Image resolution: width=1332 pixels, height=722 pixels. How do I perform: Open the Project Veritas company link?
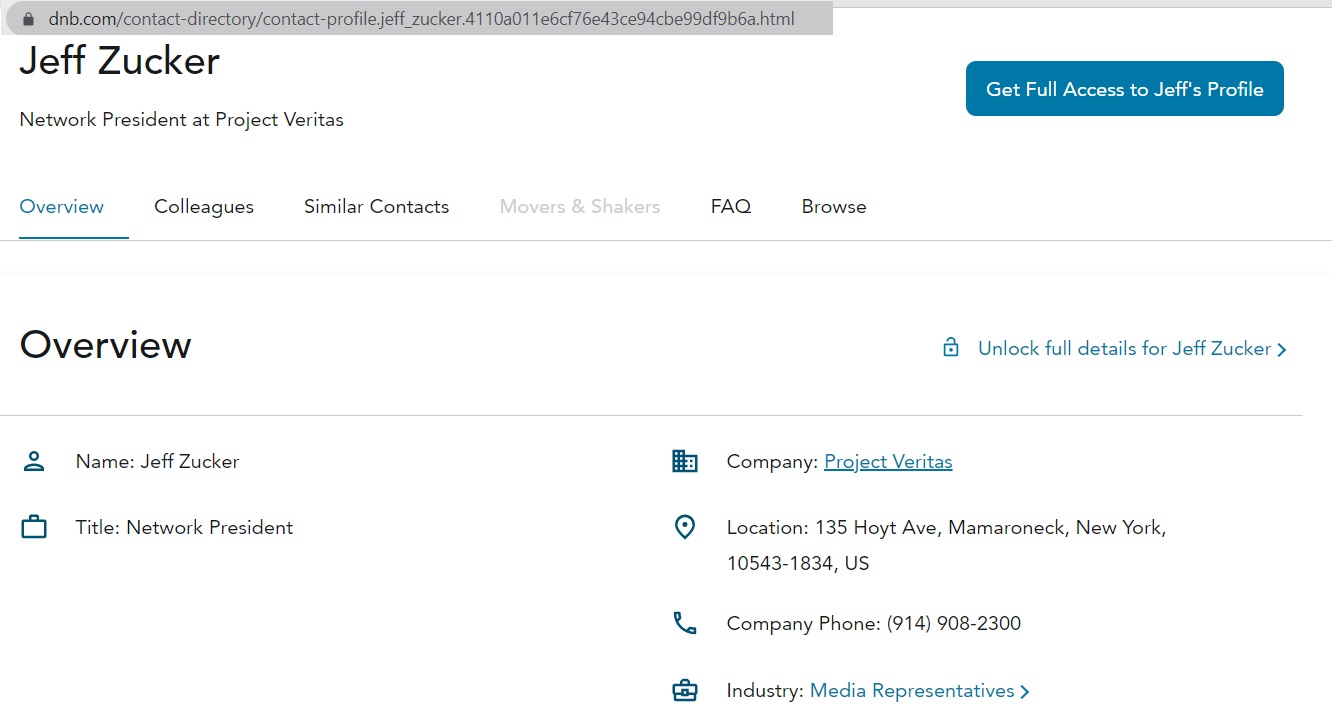888,462
